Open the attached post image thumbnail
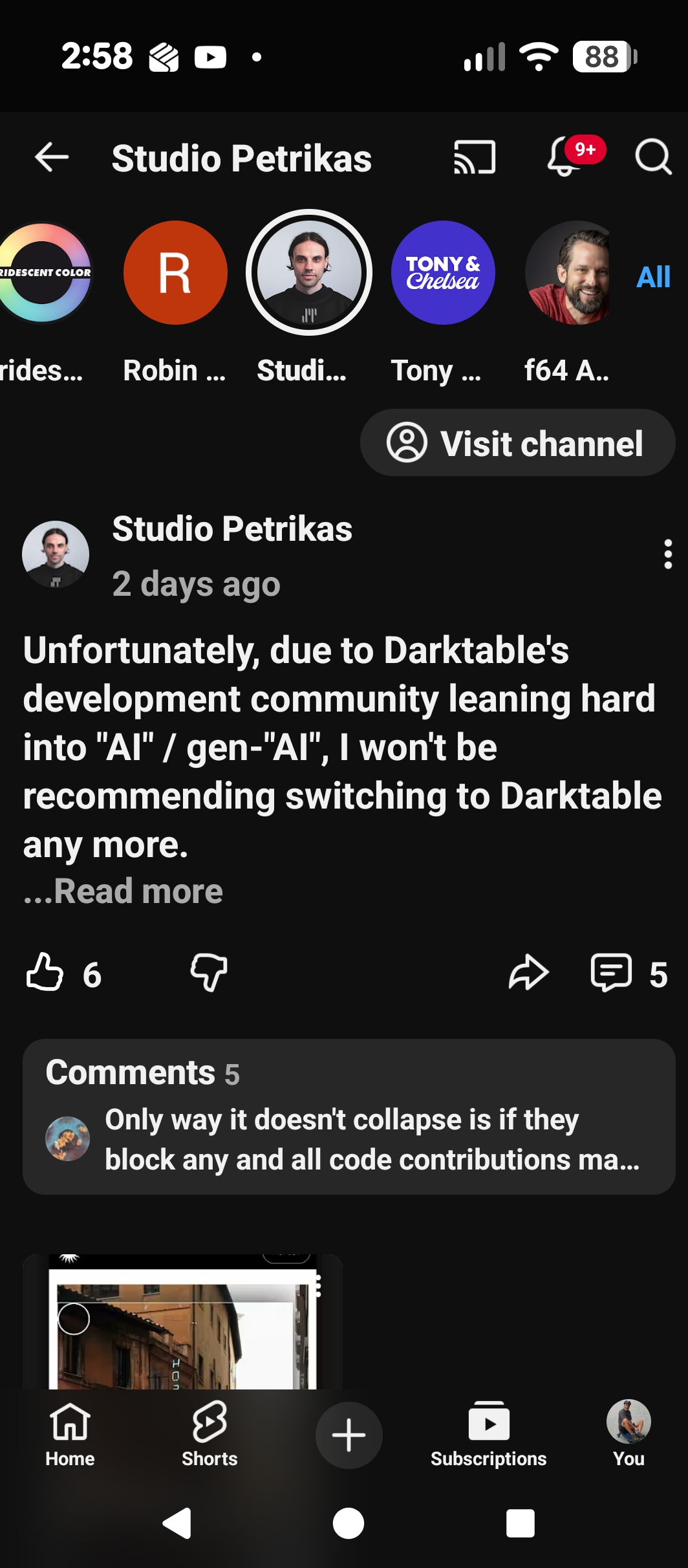688x1568 pixels. click(182, 1322)
